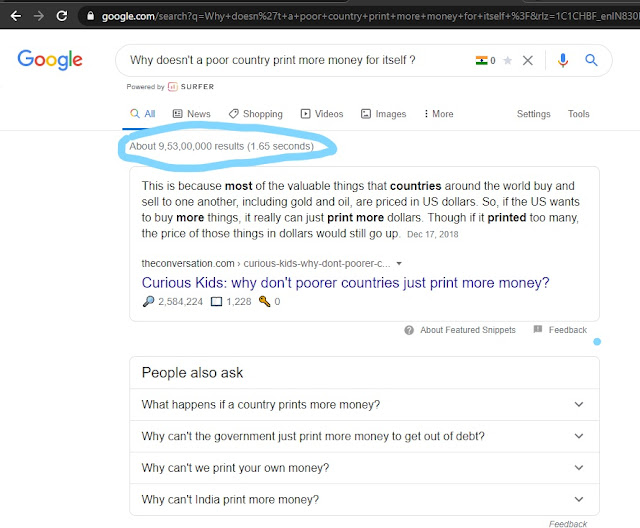The image size is (640, 528).
Task: Switch to the Shopping tab
Action: pos(256,114)
